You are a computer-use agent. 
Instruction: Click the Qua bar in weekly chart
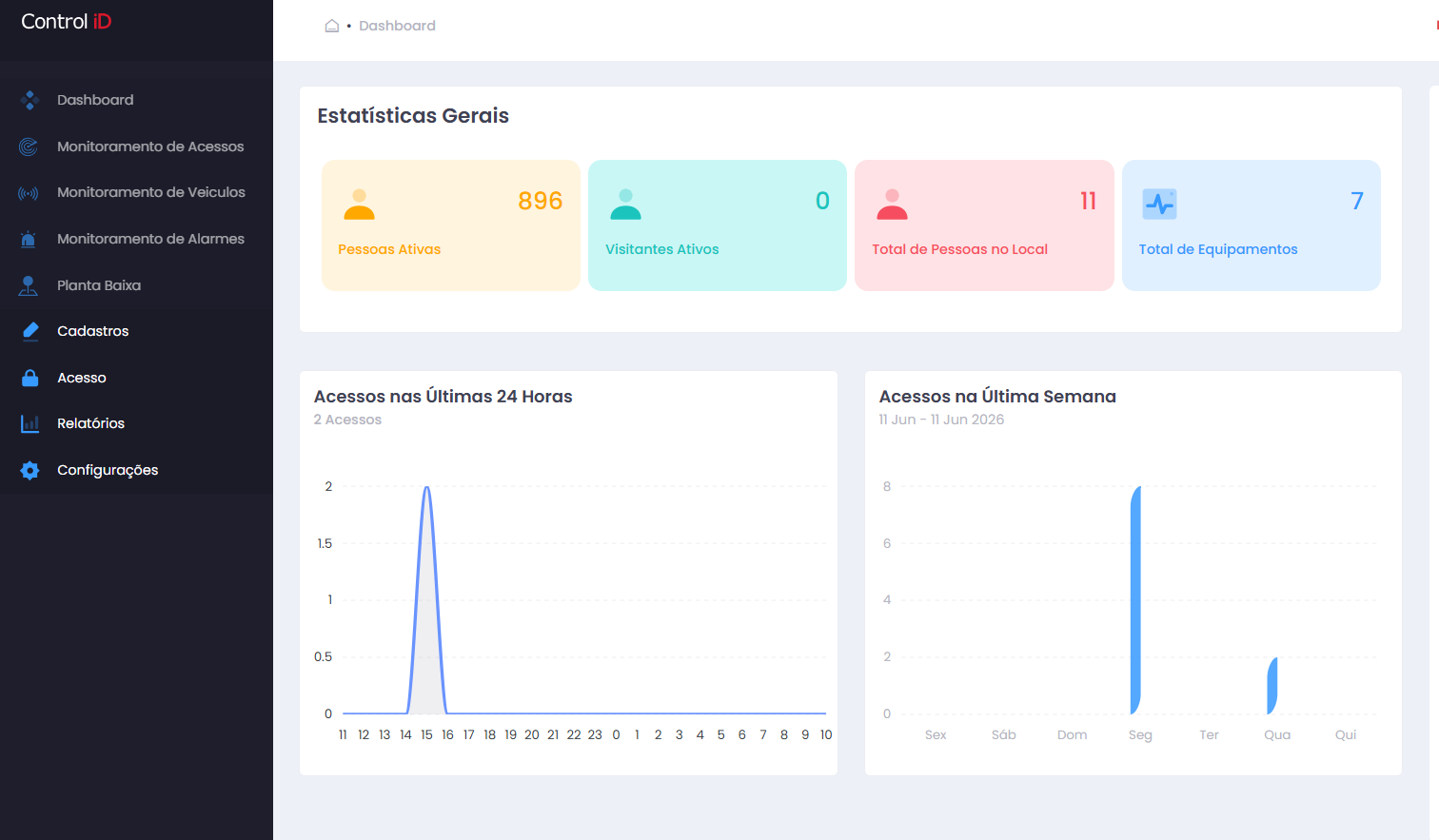click(1272, 686)
